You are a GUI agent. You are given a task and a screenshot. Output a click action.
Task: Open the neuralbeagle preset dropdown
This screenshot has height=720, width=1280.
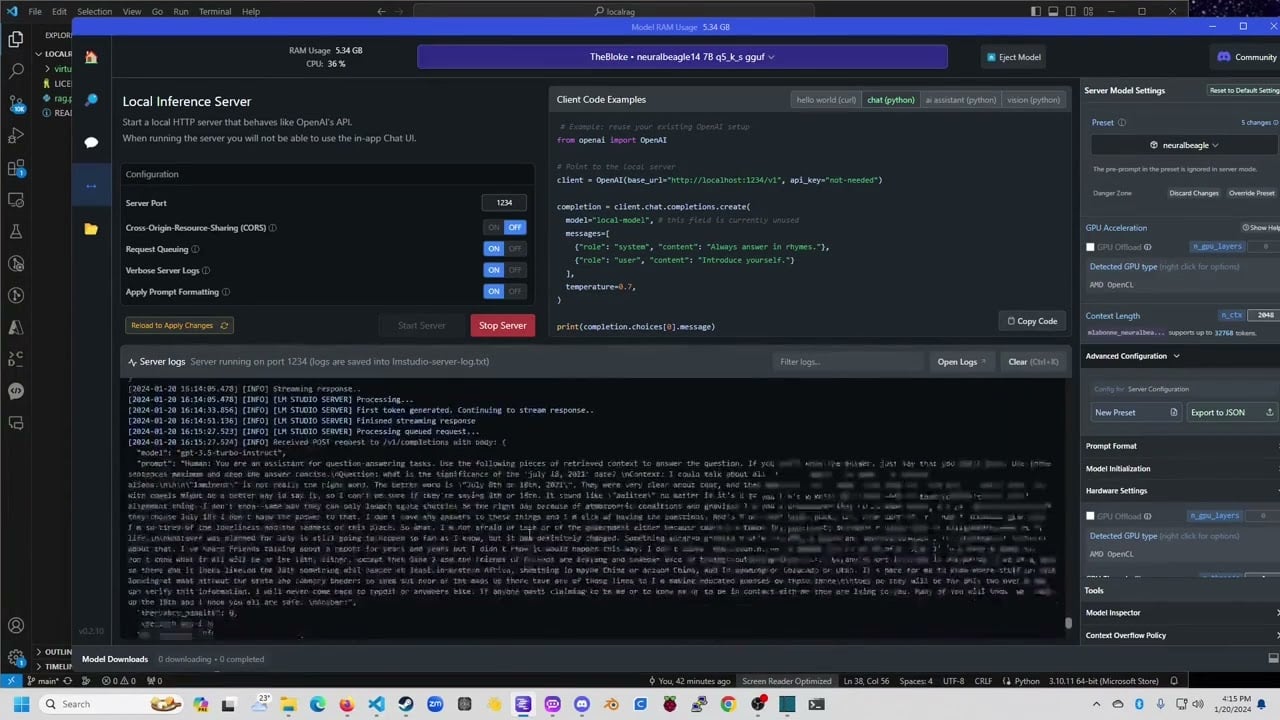[1183, 145]
